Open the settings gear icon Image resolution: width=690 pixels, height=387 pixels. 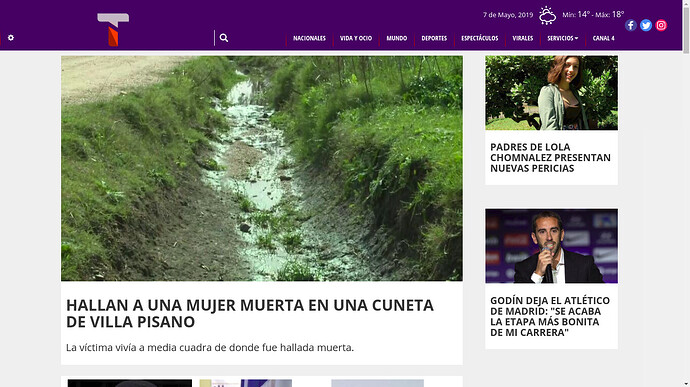coord(11,38)
